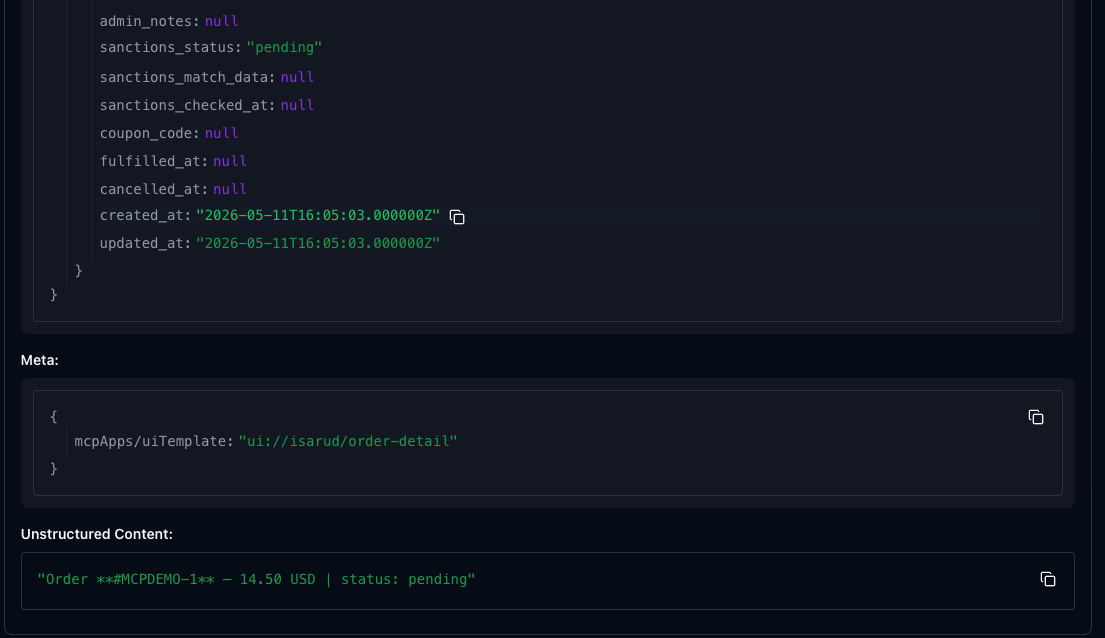The image size is (1105, 638).
Task: Click the sanctions_match_data null value
Action: point(297,77)
